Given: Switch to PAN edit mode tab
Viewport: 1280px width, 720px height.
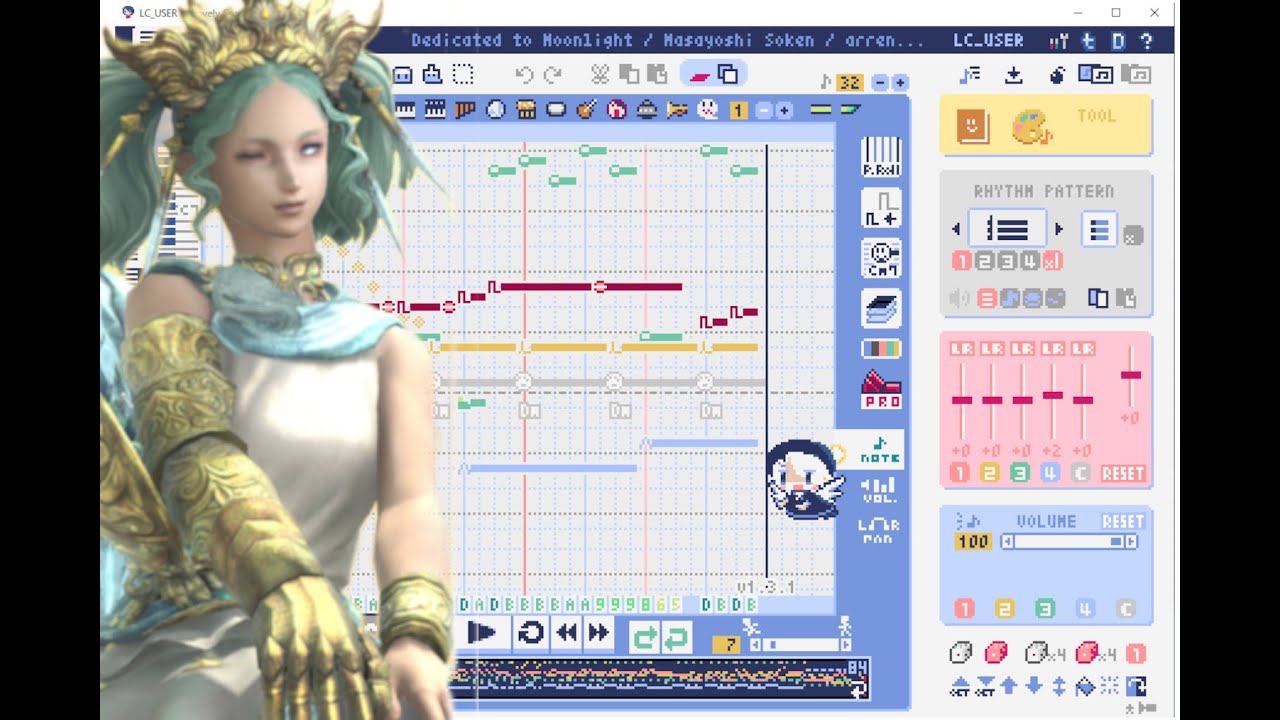Looking at the screenshot, I should [880, 529].
